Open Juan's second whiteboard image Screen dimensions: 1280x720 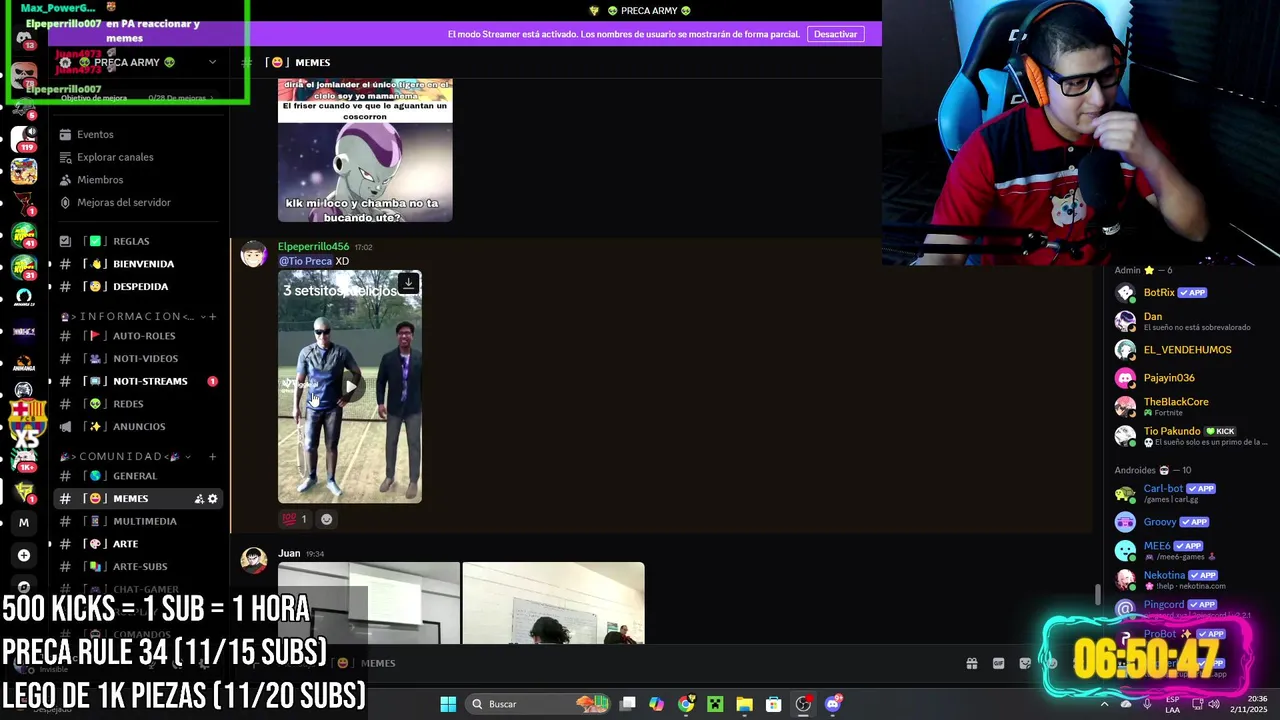tap(553, 603)
